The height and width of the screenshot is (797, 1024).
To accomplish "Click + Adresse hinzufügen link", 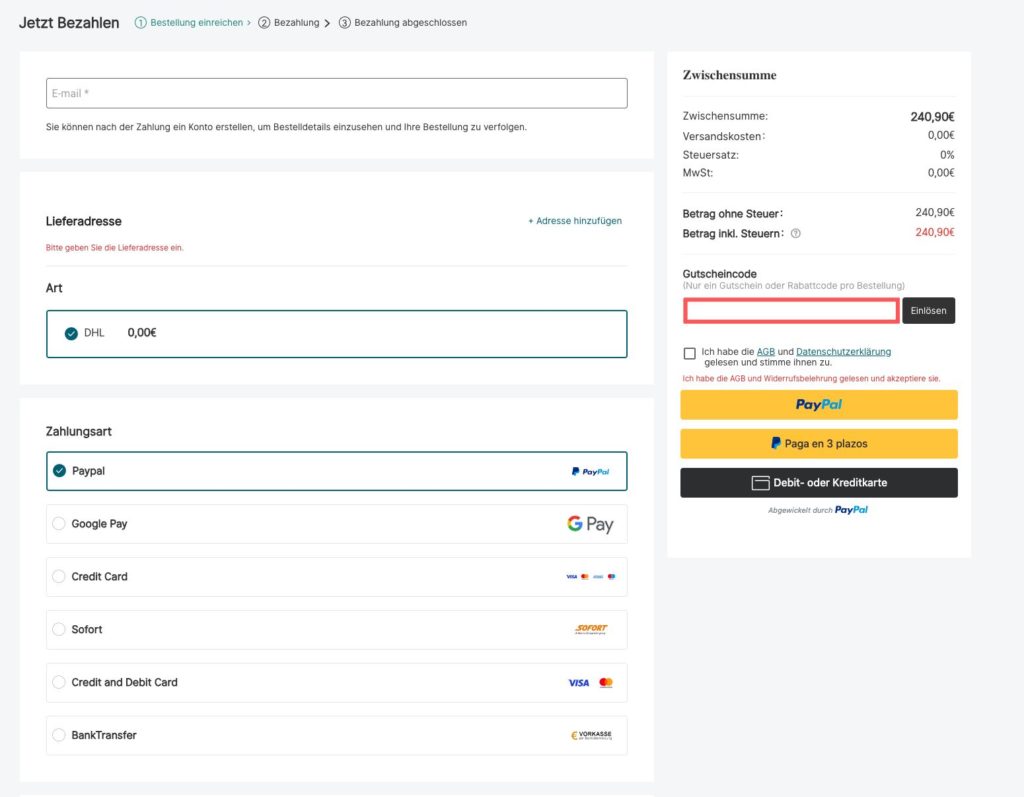I will [x=575, y=221].
